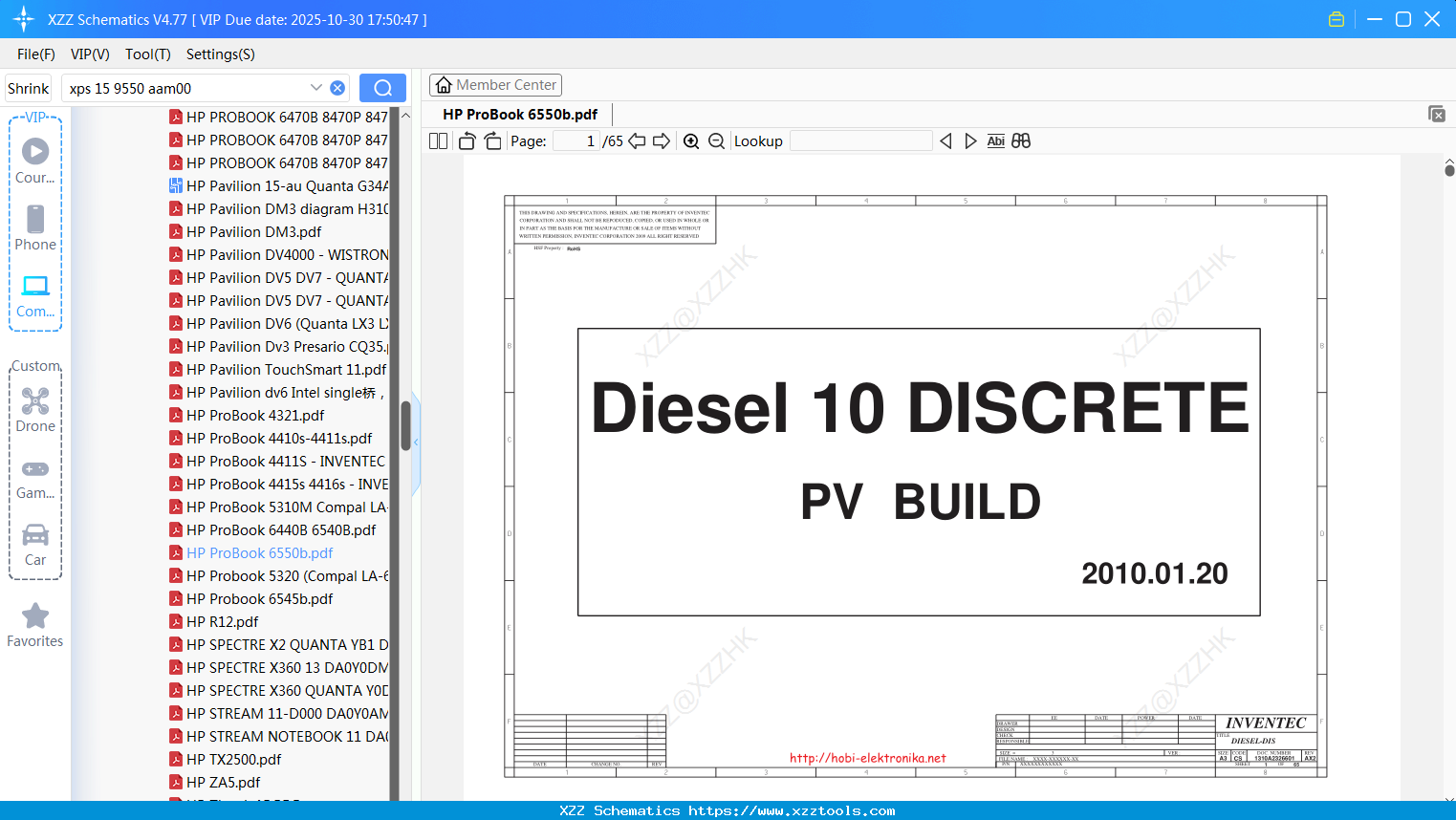The height and width of the screenshot is (820, 1456).
Task: Click the xzztools.com status bar link
Action: coord(793,810)
